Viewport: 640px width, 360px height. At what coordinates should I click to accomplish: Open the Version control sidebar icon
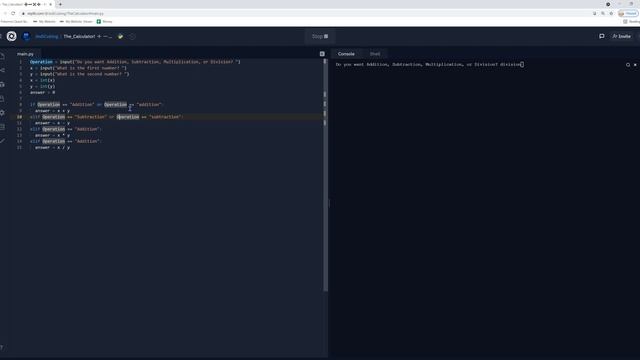[x=2, y=70]
